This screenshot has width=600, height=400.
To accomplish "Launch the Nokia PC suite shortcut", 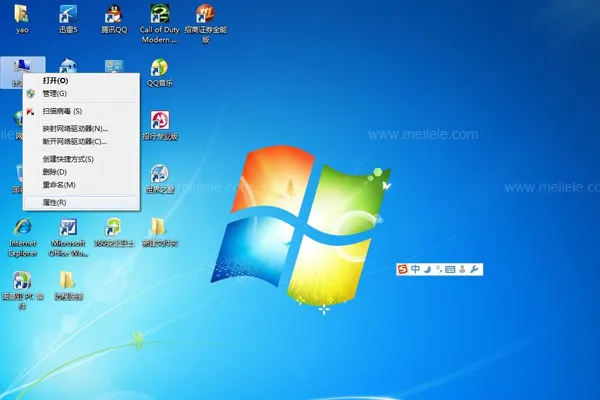I will click(22, 290).
